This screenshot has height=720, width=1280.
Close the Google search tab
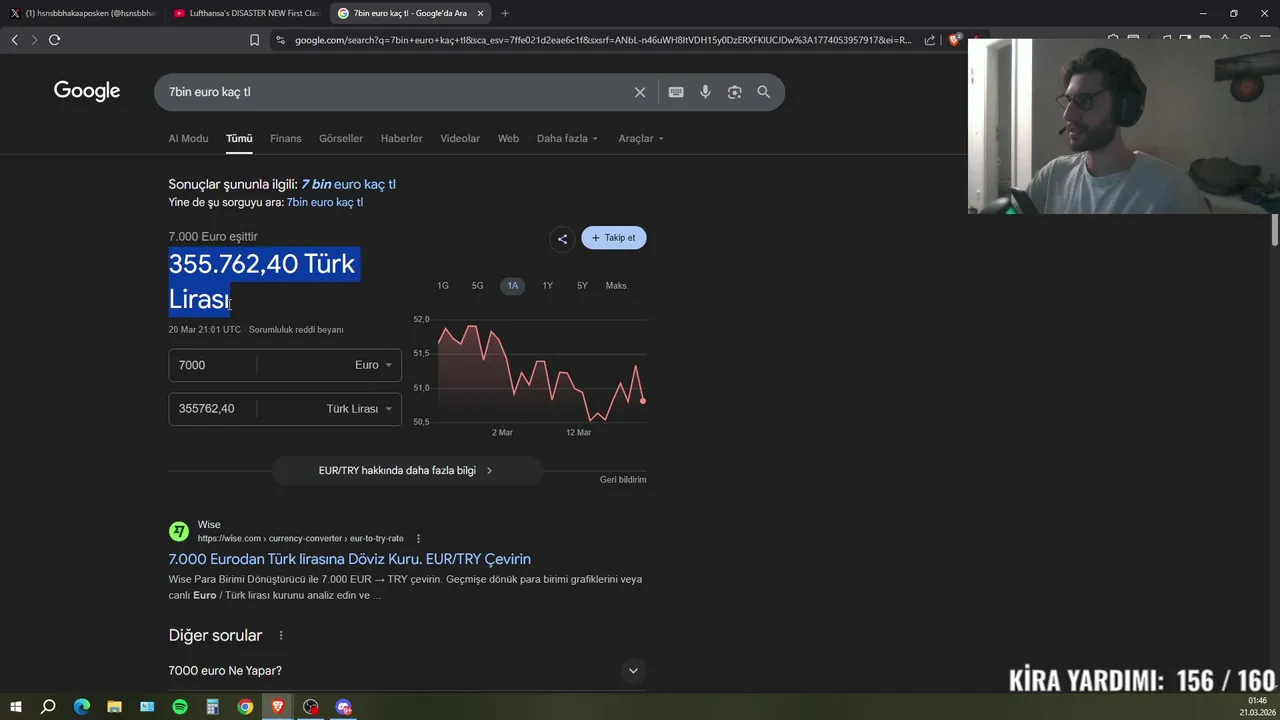481,13
